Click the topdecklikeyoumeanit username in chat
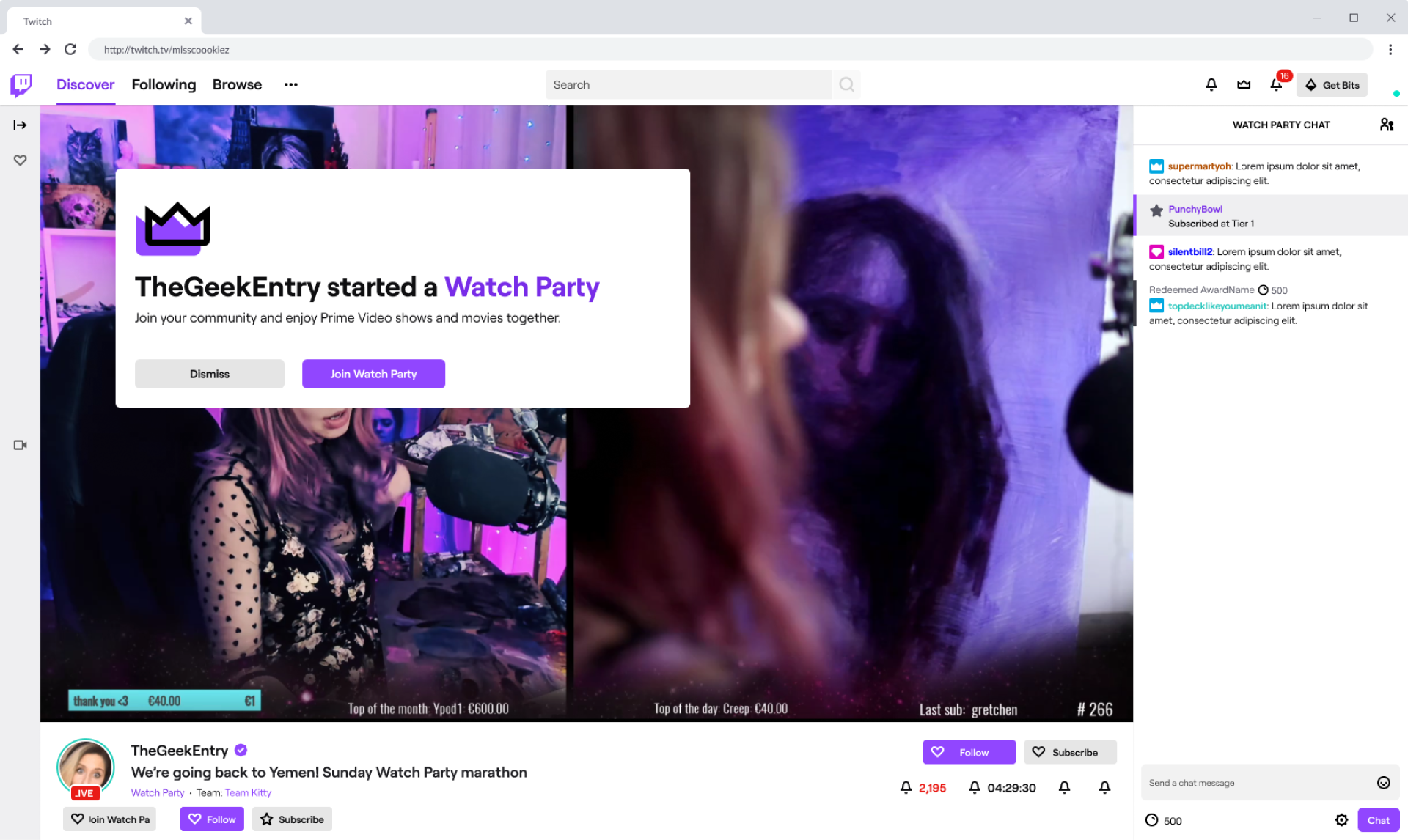This screenshot has height=840, width=1408. 1217,306
